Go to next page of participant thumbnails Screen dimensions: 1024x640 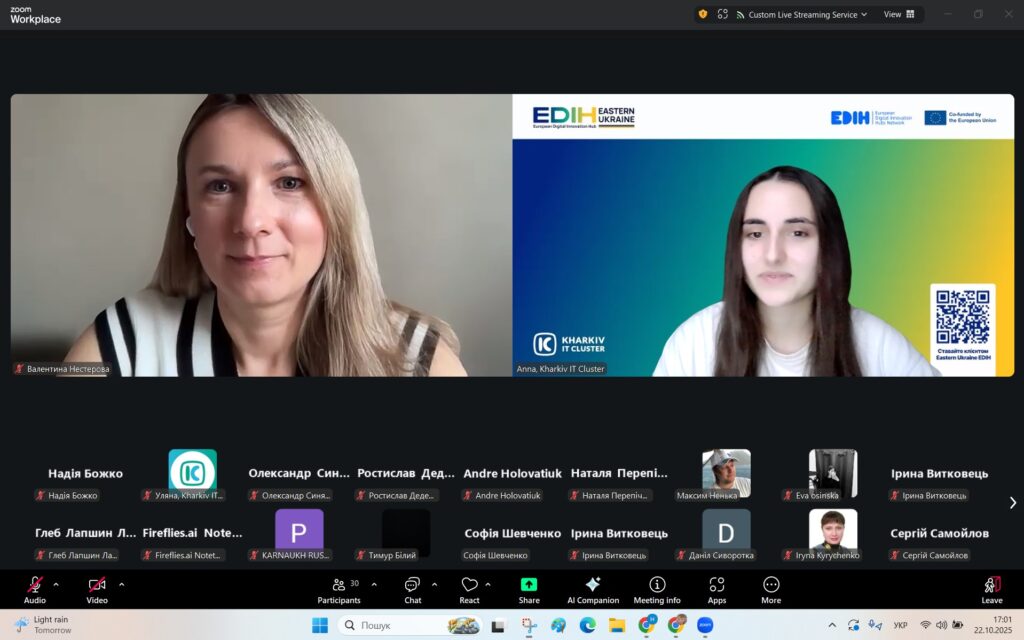coord(1012,503)
